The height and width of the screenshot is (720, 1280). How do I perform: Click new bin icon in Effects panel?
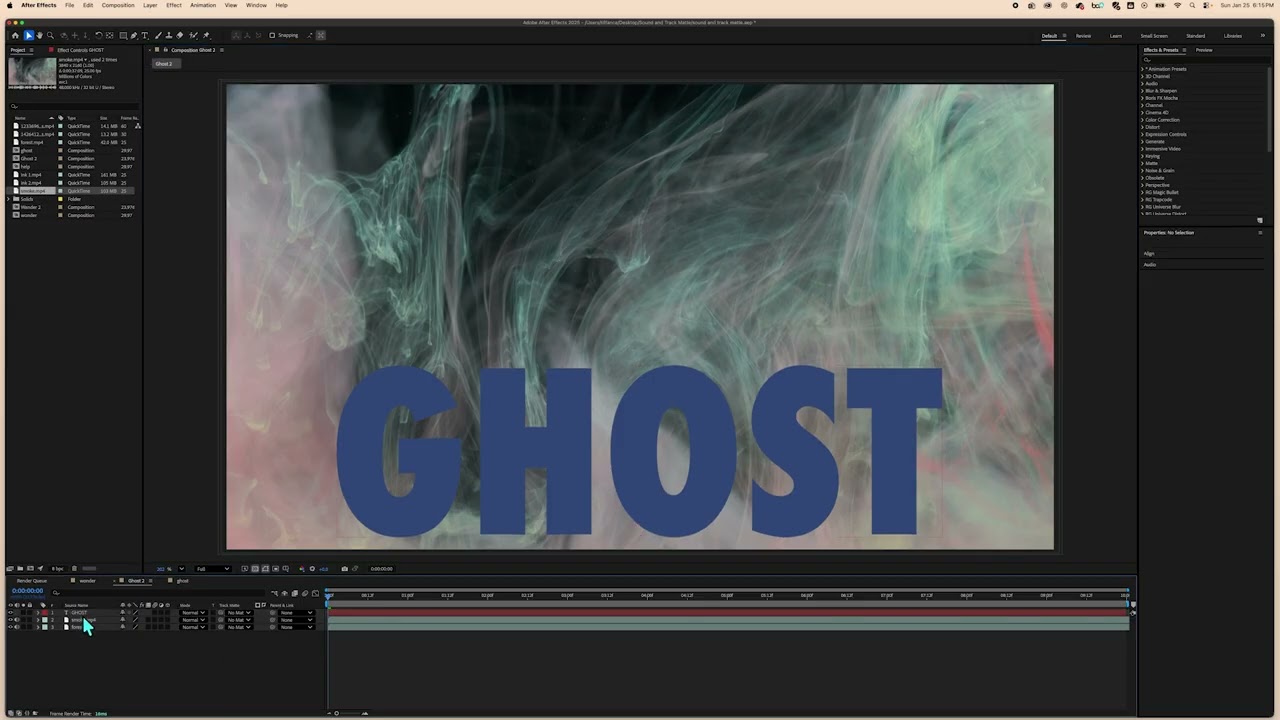coord(1260,220)
